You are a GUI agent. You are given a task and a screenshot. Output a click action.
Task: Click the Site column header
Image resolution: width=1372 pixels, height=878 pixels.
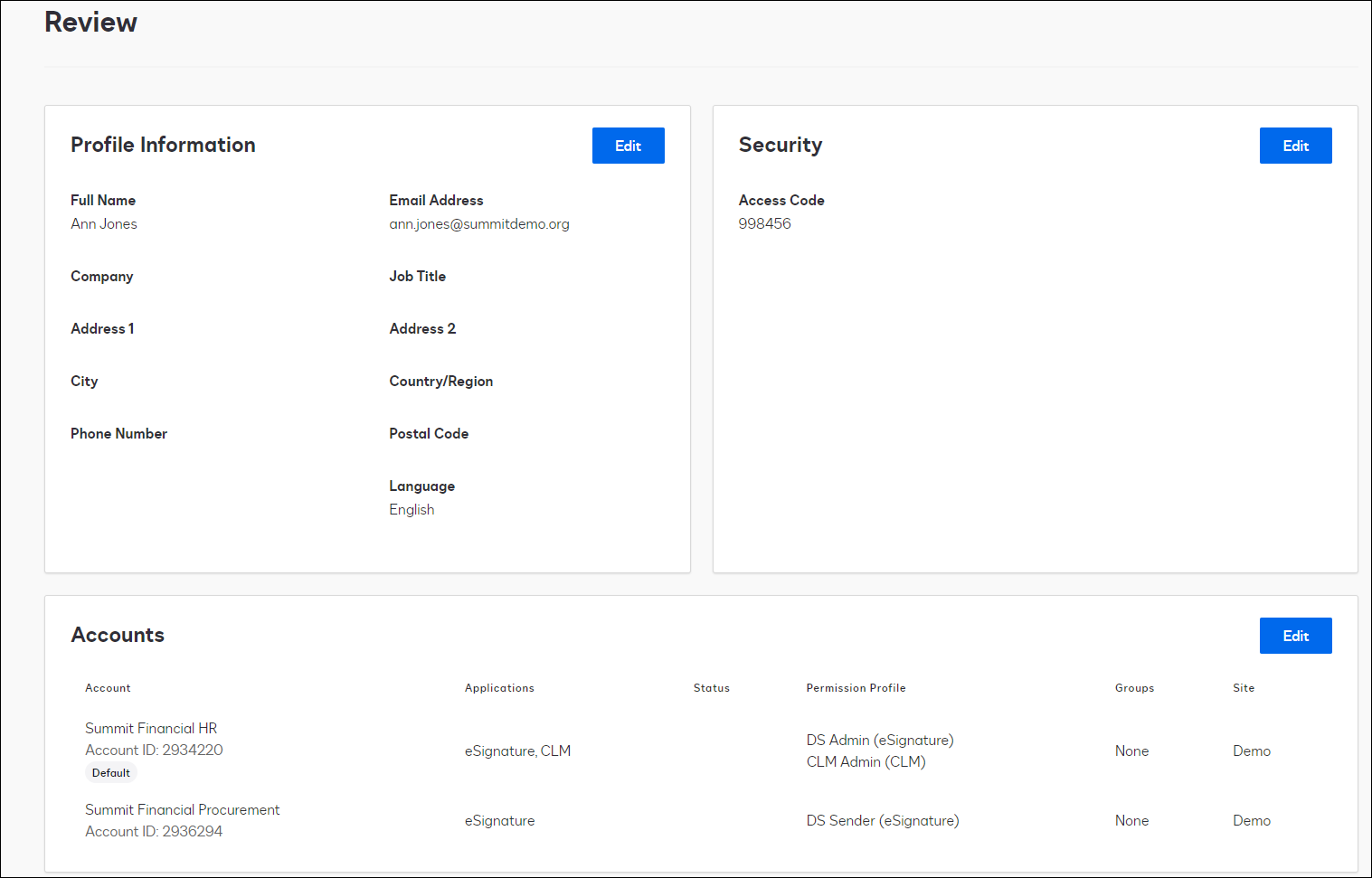(x=1244, y=688)
